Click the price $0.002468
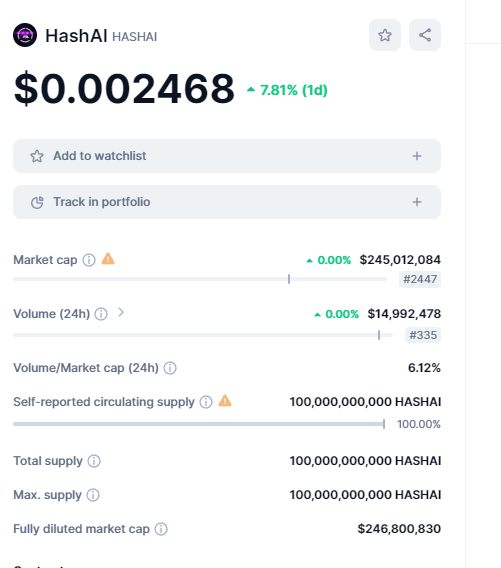The width and height of the screenshot is (501, 568). [124, 89]
